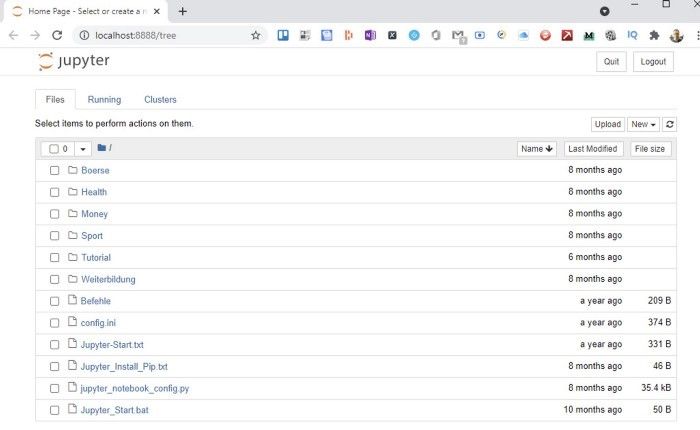Open the black X extension

[x=392, y=35]
